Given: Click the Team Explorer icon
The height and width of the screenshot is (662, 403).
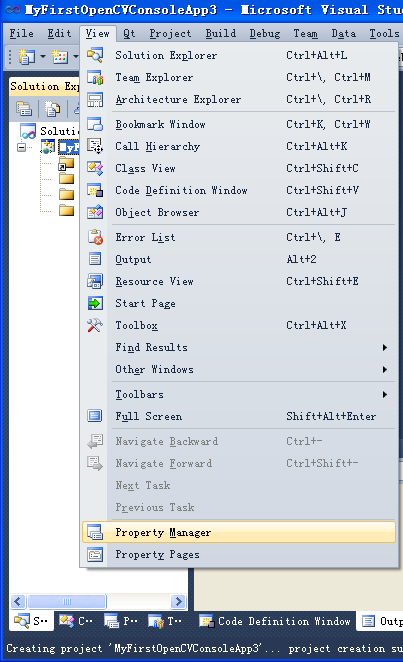Looking at the screenshot, I should pos(95,77).
